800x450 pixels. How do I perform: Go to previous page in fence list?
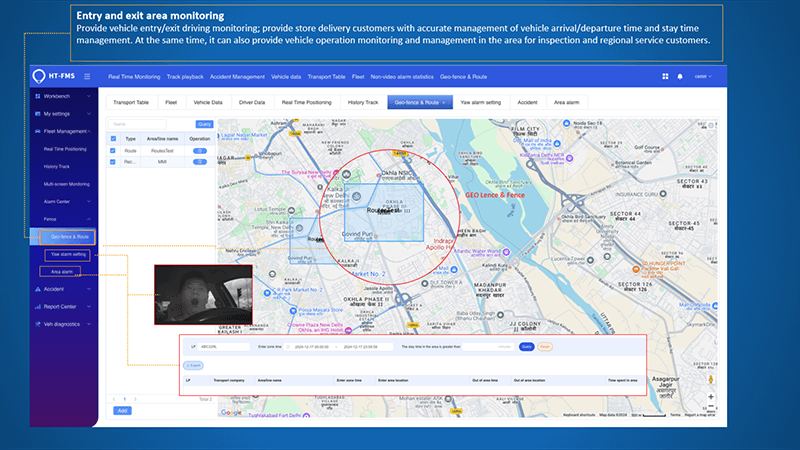pyautogui.click(x=114, y=399)
